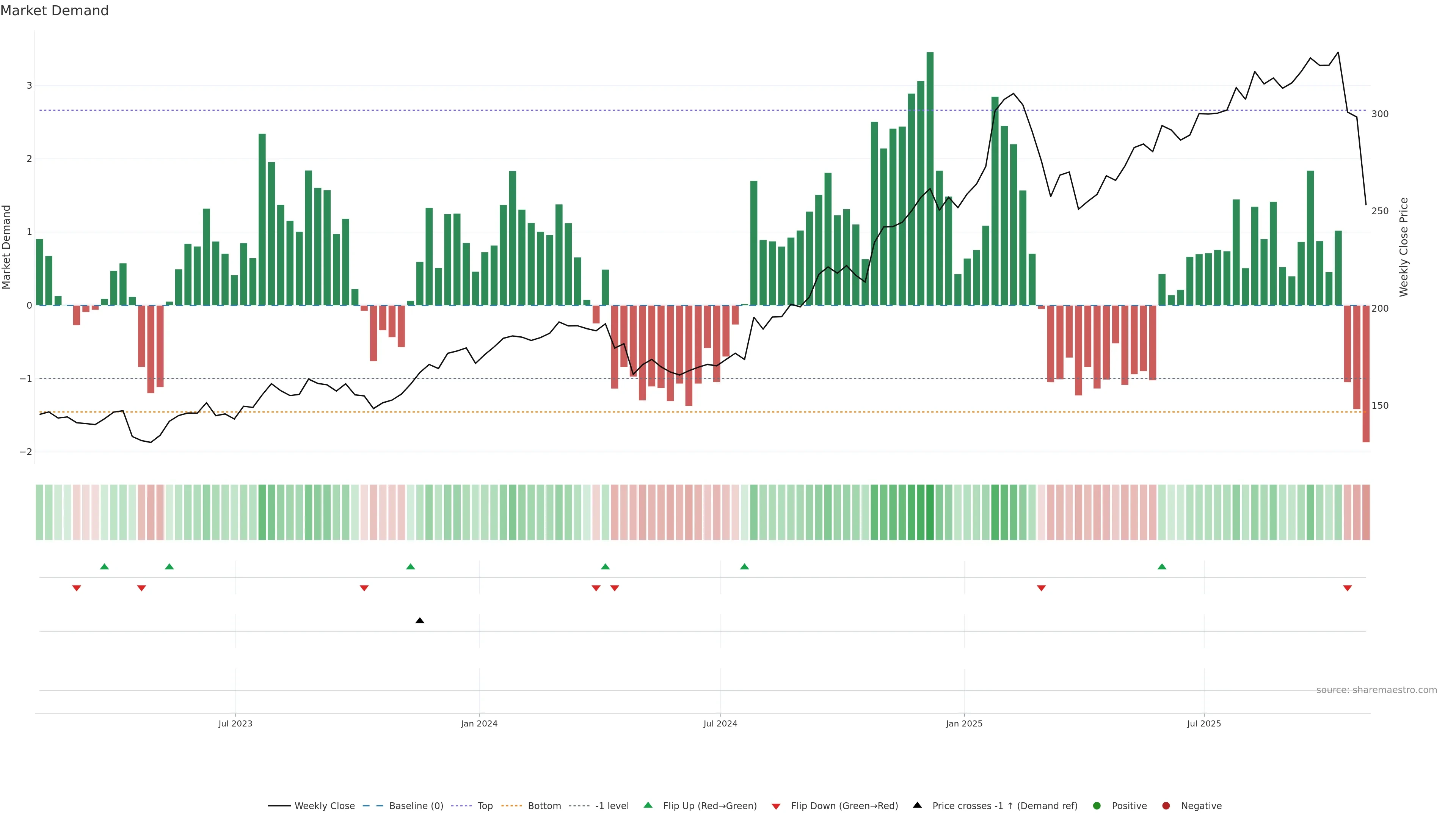
Task: Hide the Top line via legend
Action: [485, 806]
